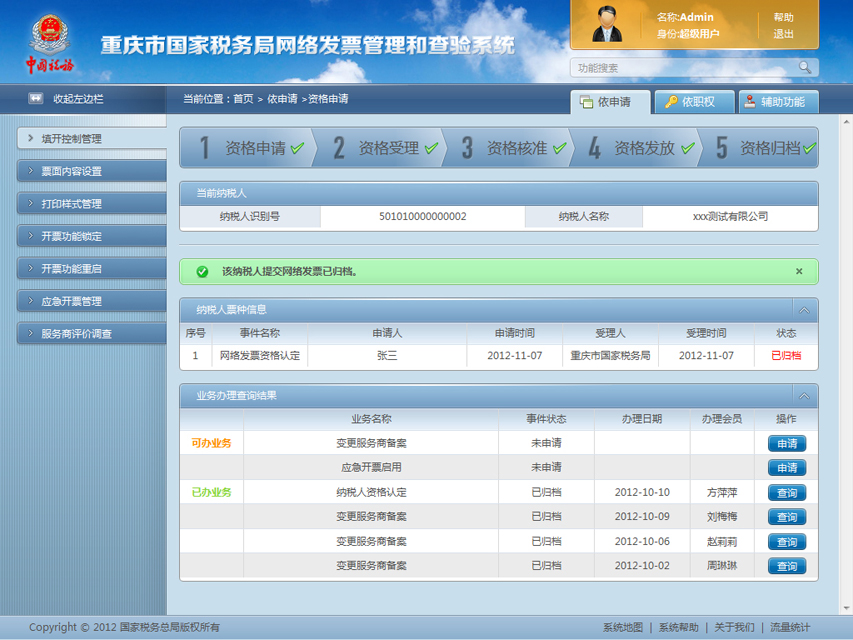Go to step 3 资格核准

[509, 147]
